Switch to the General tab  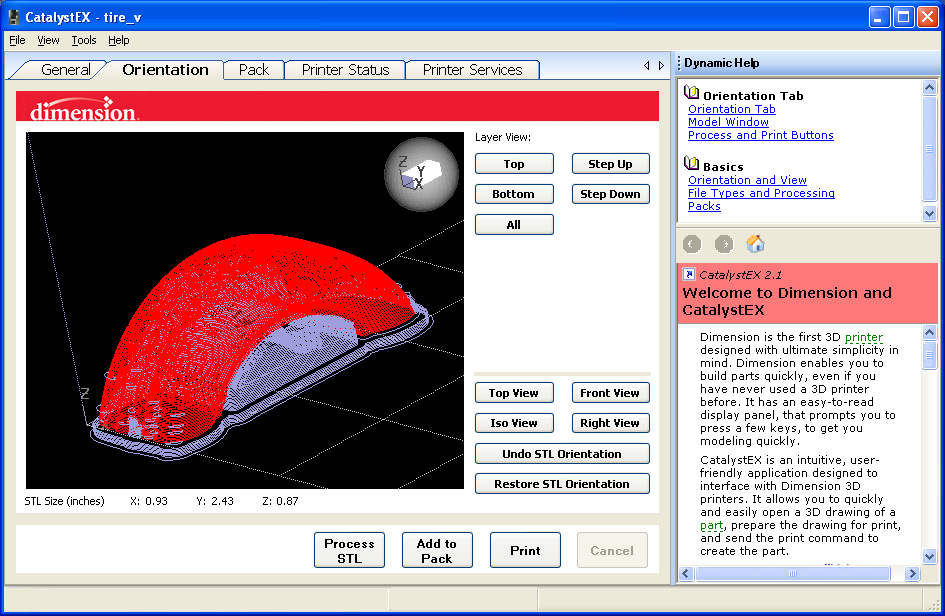coord(66,70)
